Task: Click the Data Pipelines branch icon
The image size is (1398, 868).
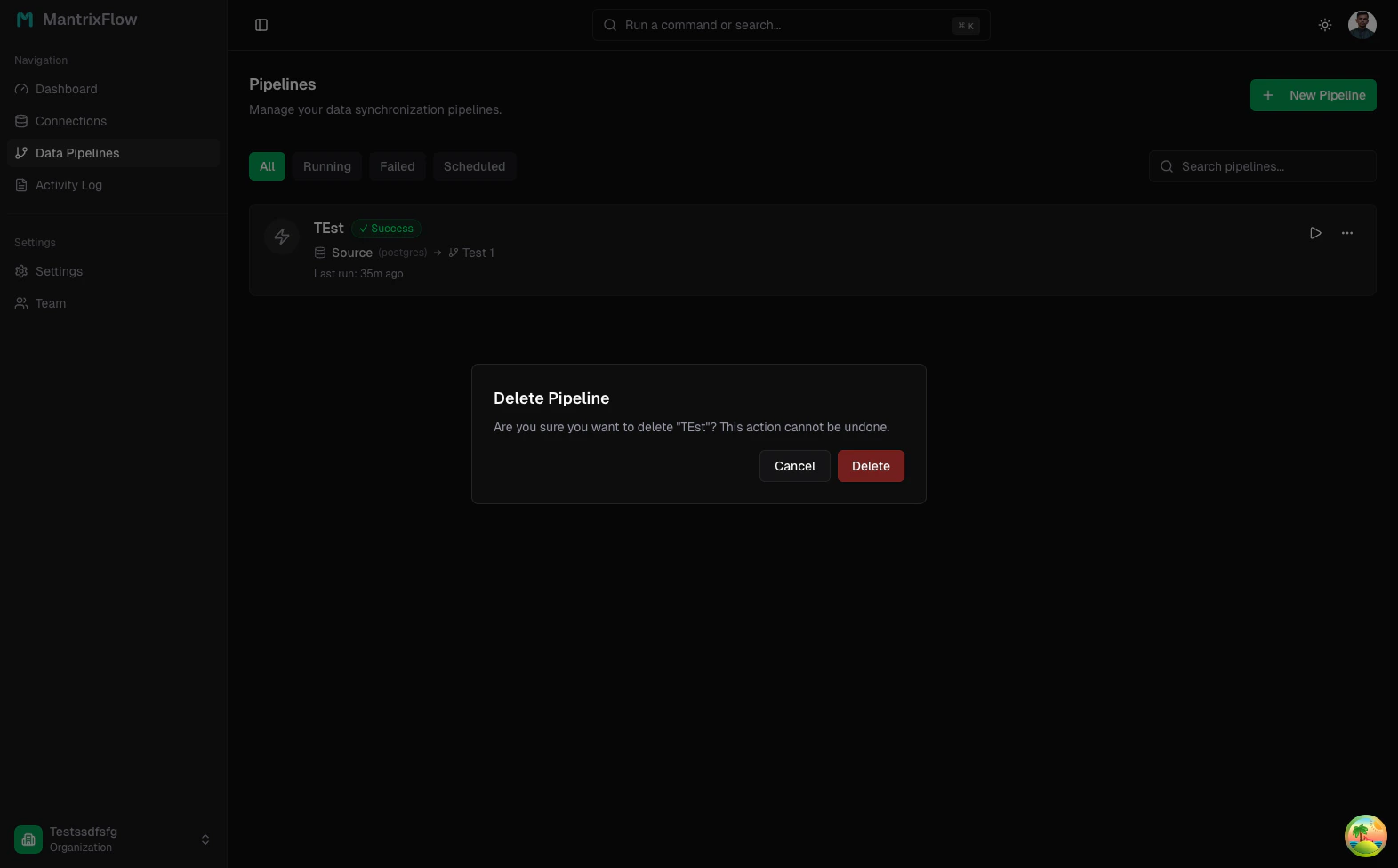Action: (21, 153)
